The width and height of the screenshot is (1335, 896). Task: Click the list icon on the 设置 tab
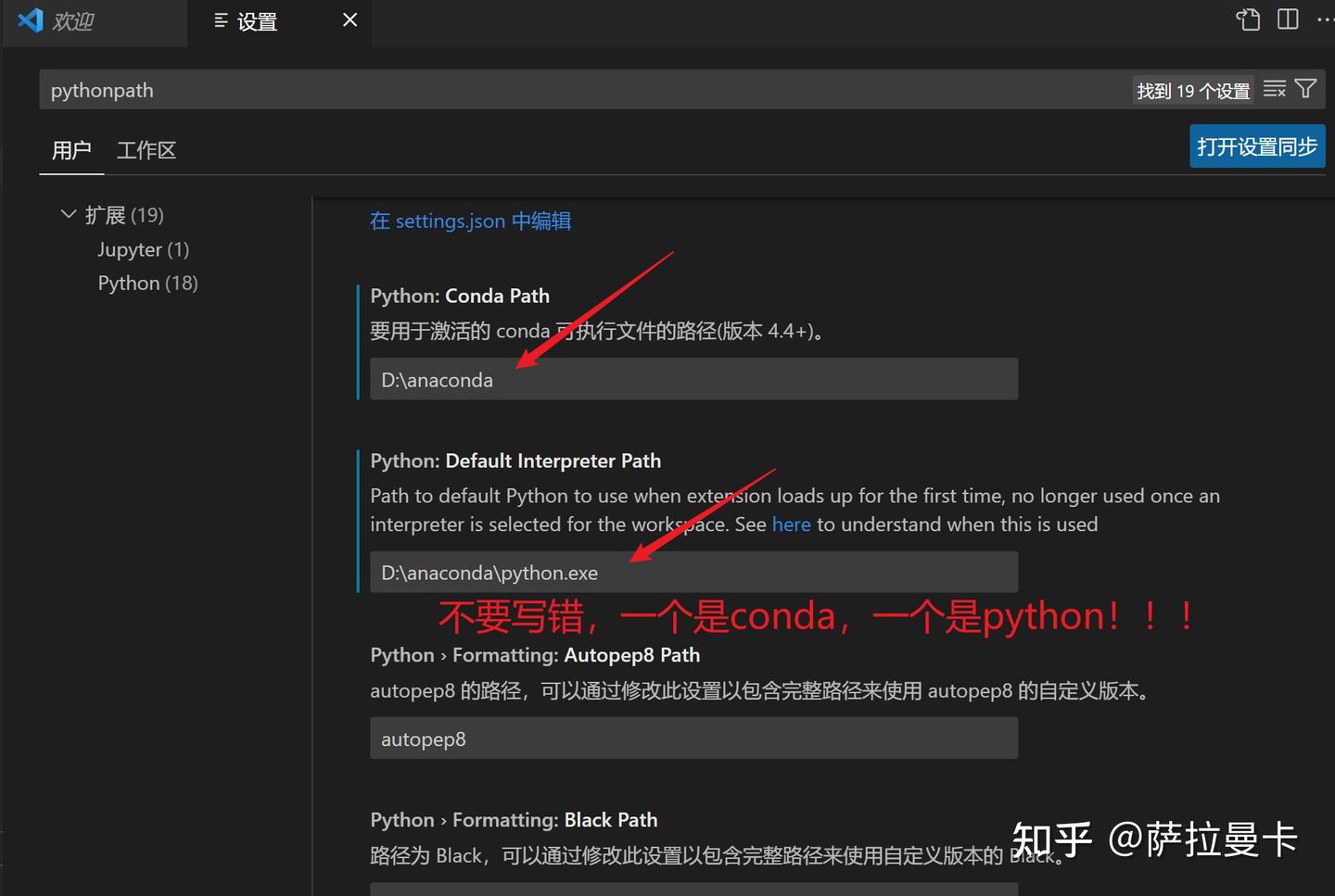click(220, 20)
